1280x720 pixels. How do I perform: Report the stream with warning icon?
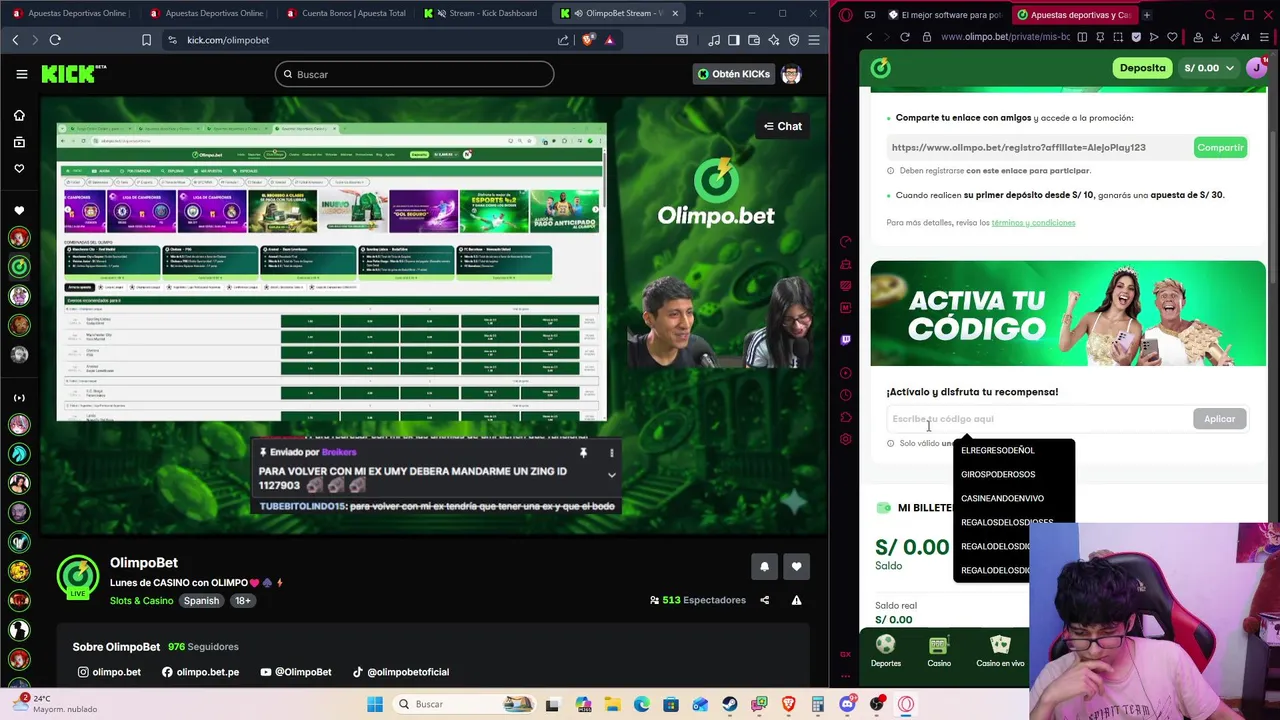pos(796,600)
